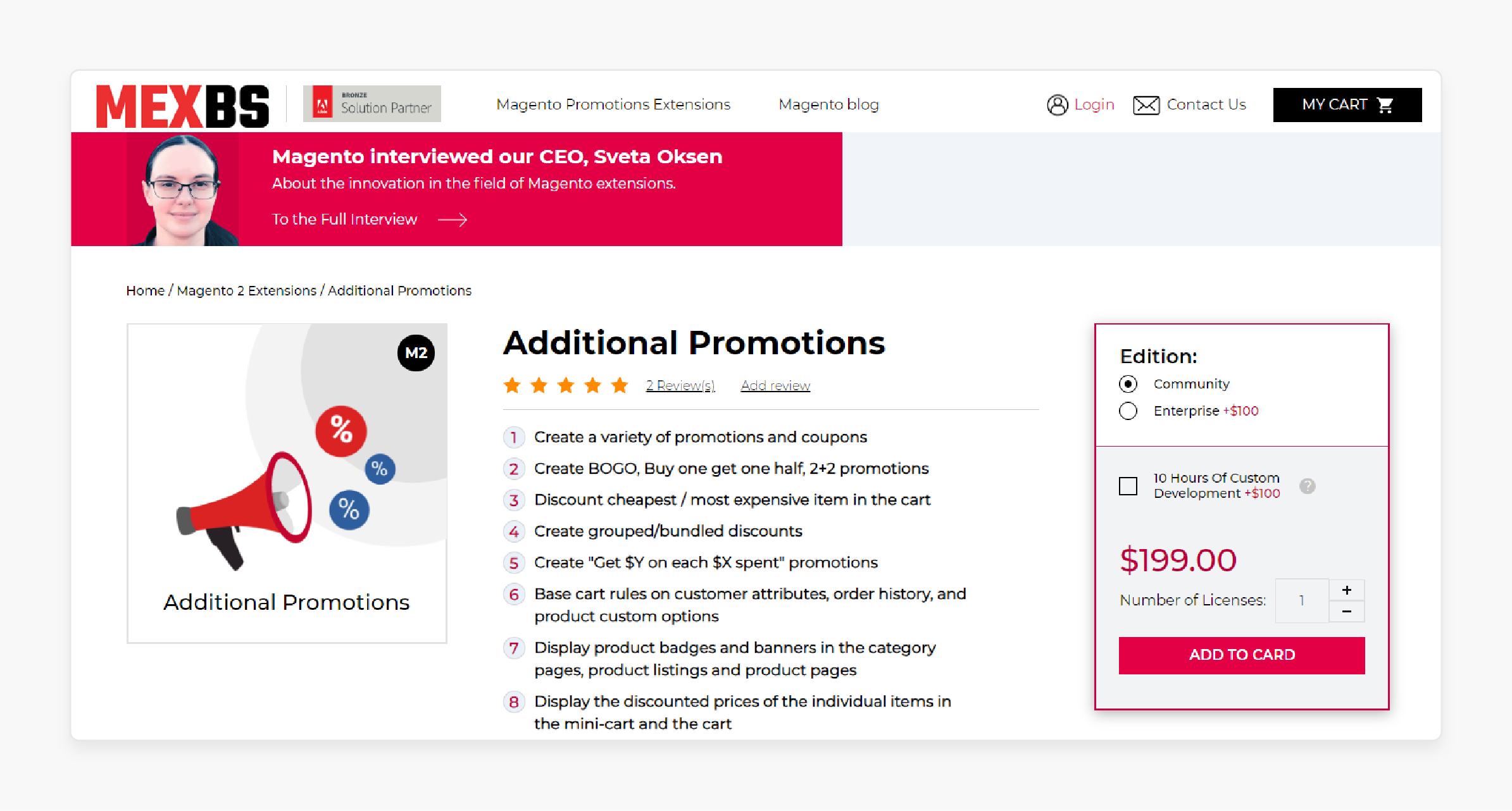Increase number of licenses with plus button
1512x811 pixels.
tap(1347, 590)
